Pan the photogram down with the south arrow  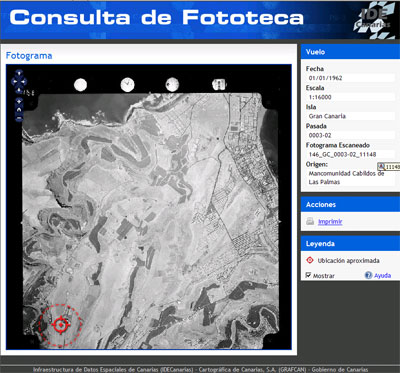(x=19, y=89)
